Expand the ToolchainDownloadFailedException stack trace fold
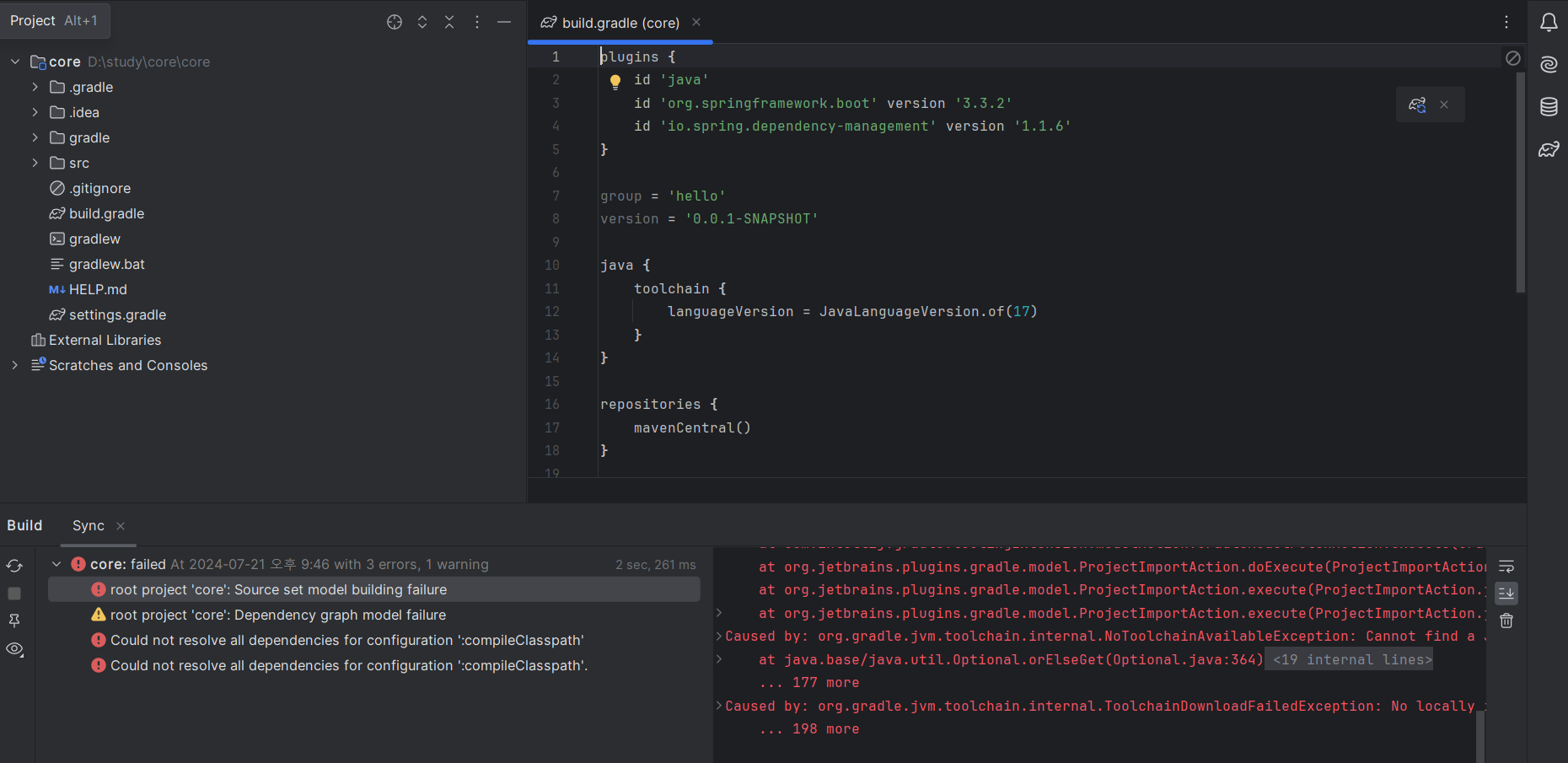The image size is (1568, 763). 719,706
